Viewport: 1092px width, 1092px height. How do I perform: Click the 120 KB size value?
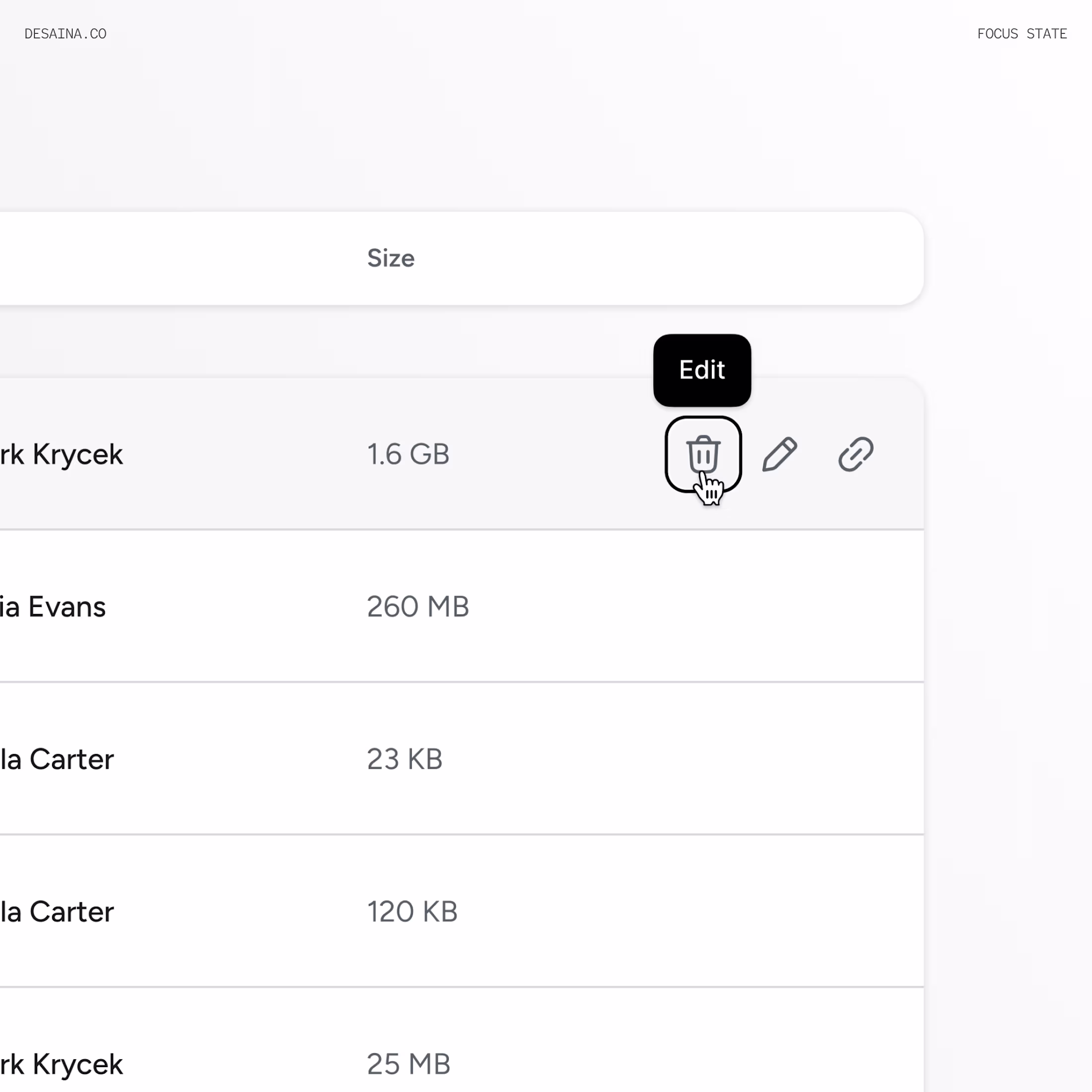coord(412,912)
